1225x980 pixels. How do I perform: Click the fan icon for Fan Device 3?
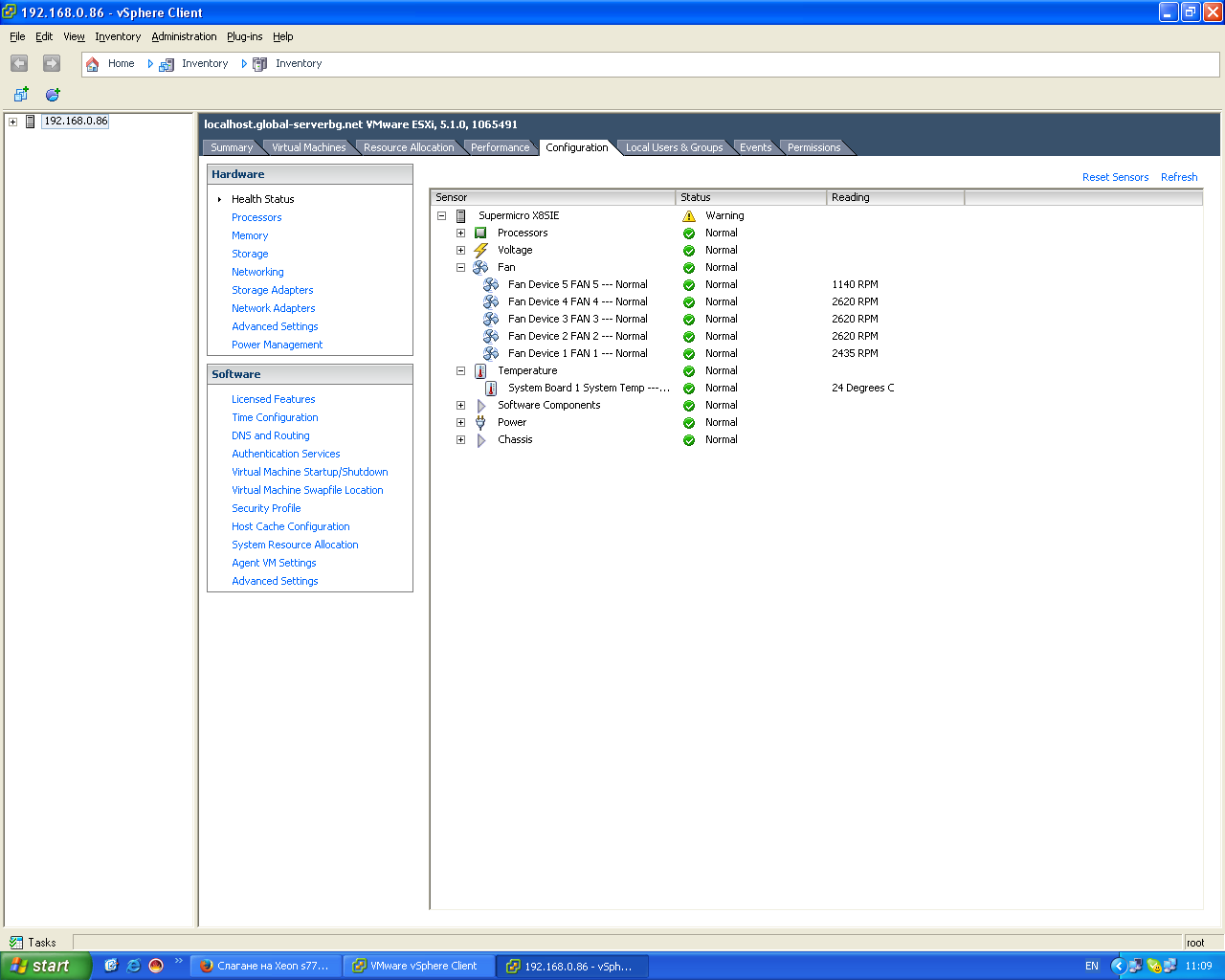coord(491,320)
